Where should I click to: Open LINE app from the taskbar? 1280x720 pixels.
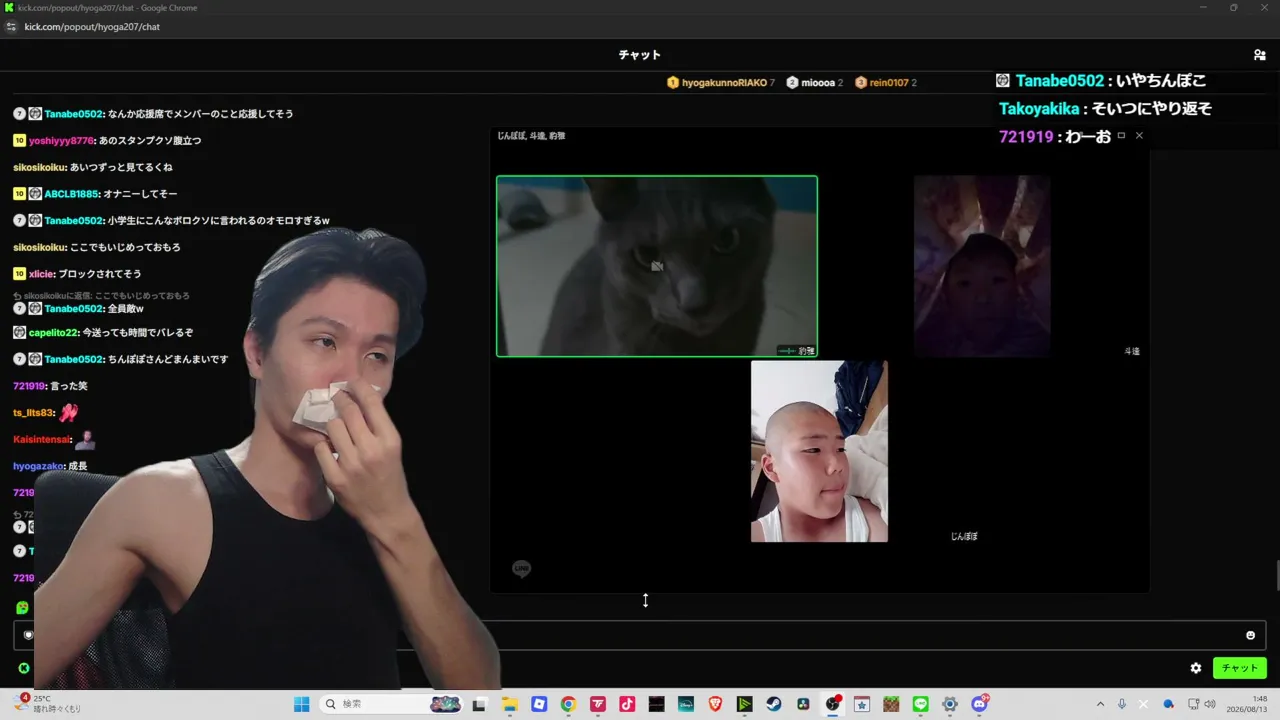coord(921,704)
